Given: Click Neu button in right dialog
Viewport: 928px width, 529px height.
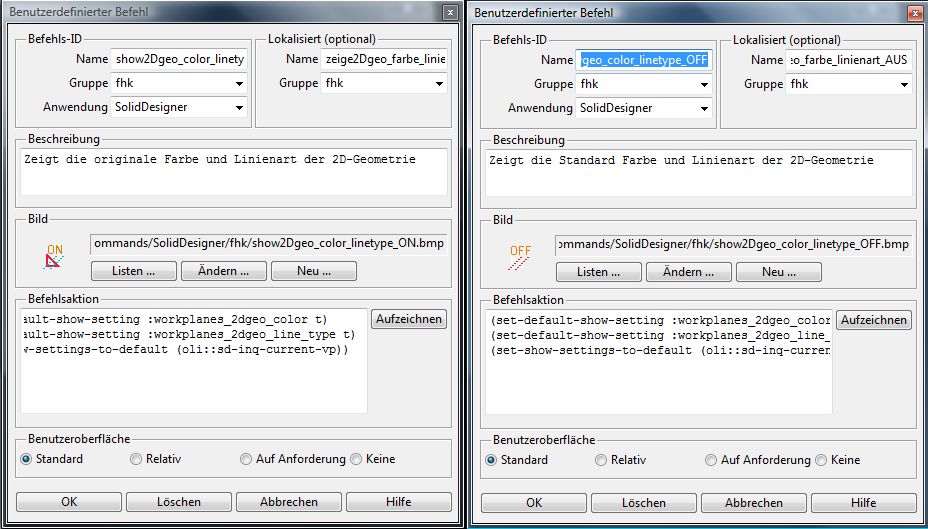Looking at the screenshot, I should click(779, 272).
